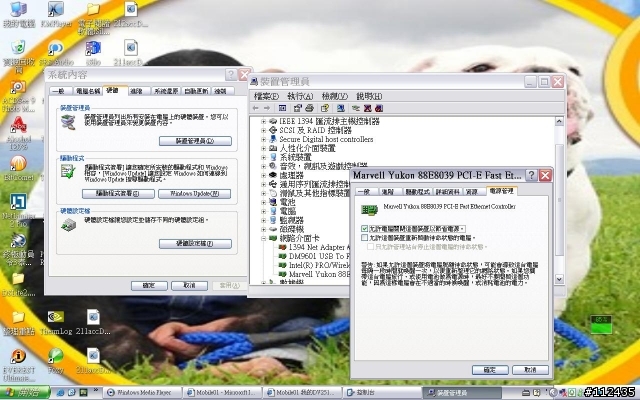Image resolution: width=640 pixels, height=400 pixels.
Task: Click Windows Update(W) button
Action: tap(195, 193)
